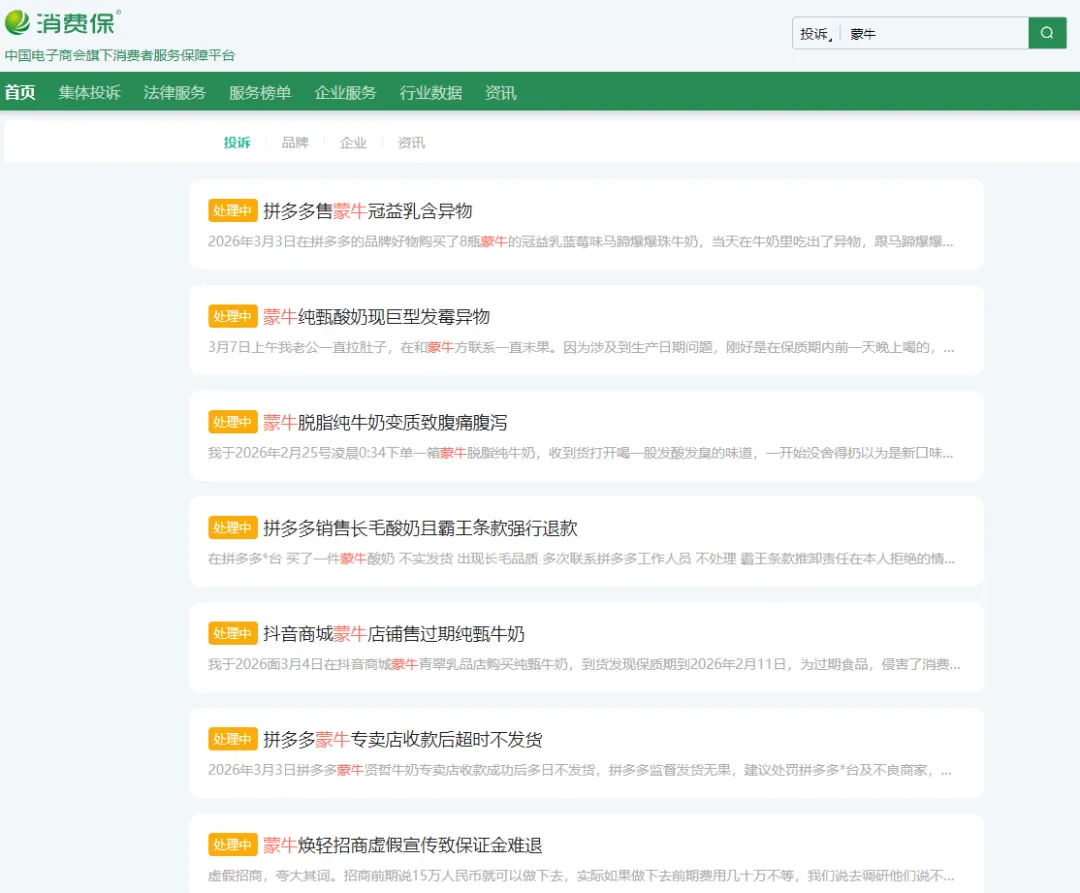
Task: Open complaint 拼多多蒙牛专卖店收款后超时不发货
Action: click(402, 740)
